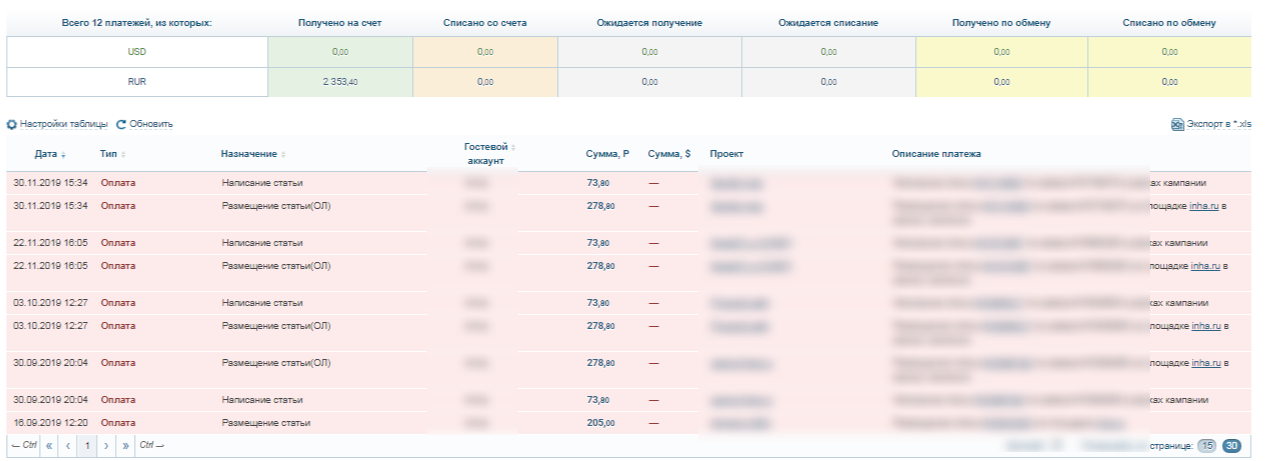Click the Обновить text link
Viewport: 1268px width, 461px height.
point(151,125)
